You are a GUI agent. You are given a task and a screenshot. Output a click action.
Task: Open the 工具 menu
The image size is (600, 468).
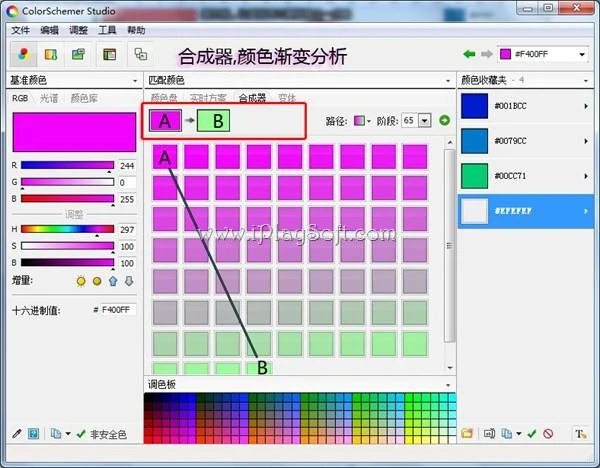pos(107,30)
